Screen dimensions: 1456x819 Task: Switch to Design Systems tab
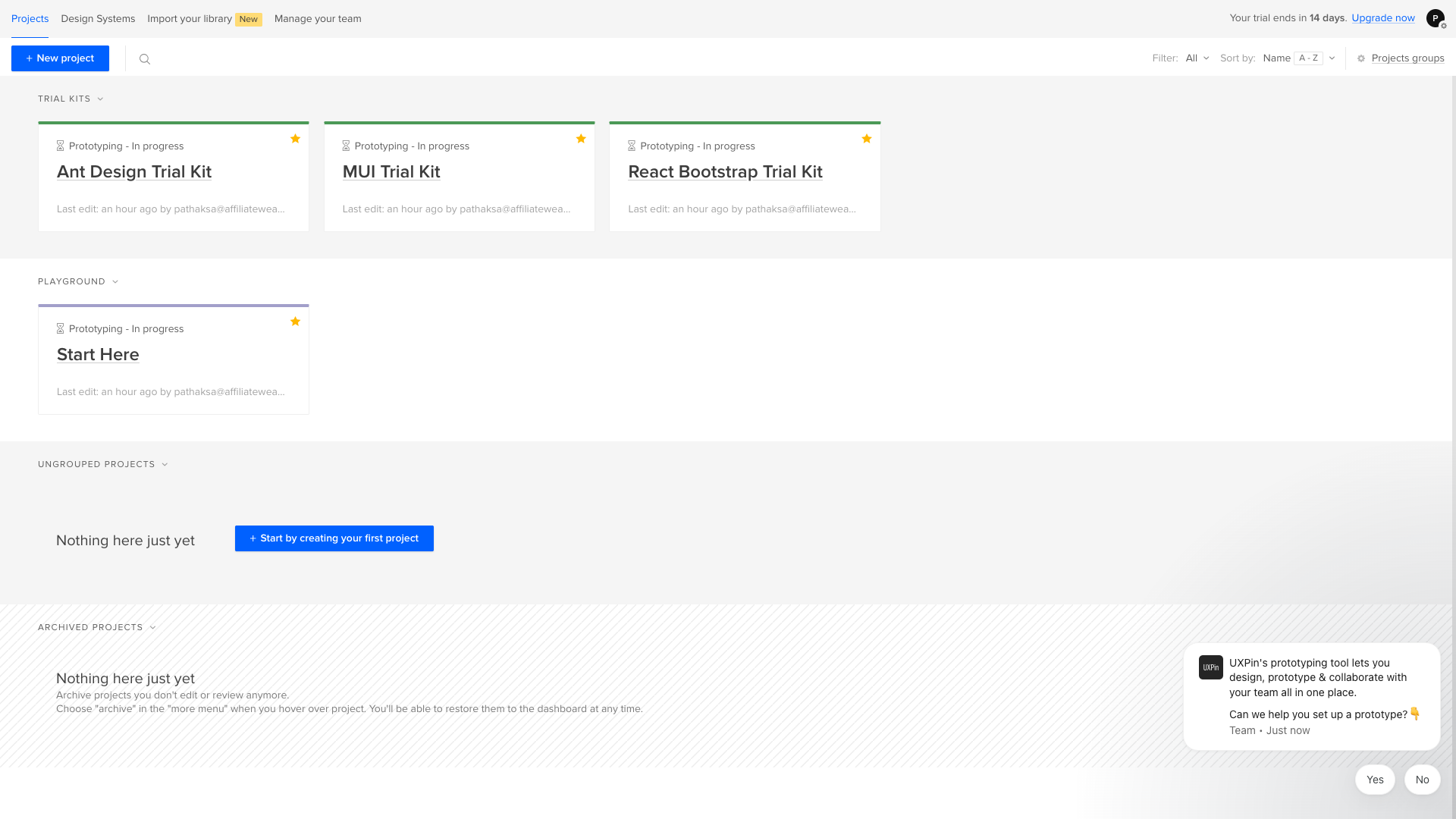(x=98, y=18)
